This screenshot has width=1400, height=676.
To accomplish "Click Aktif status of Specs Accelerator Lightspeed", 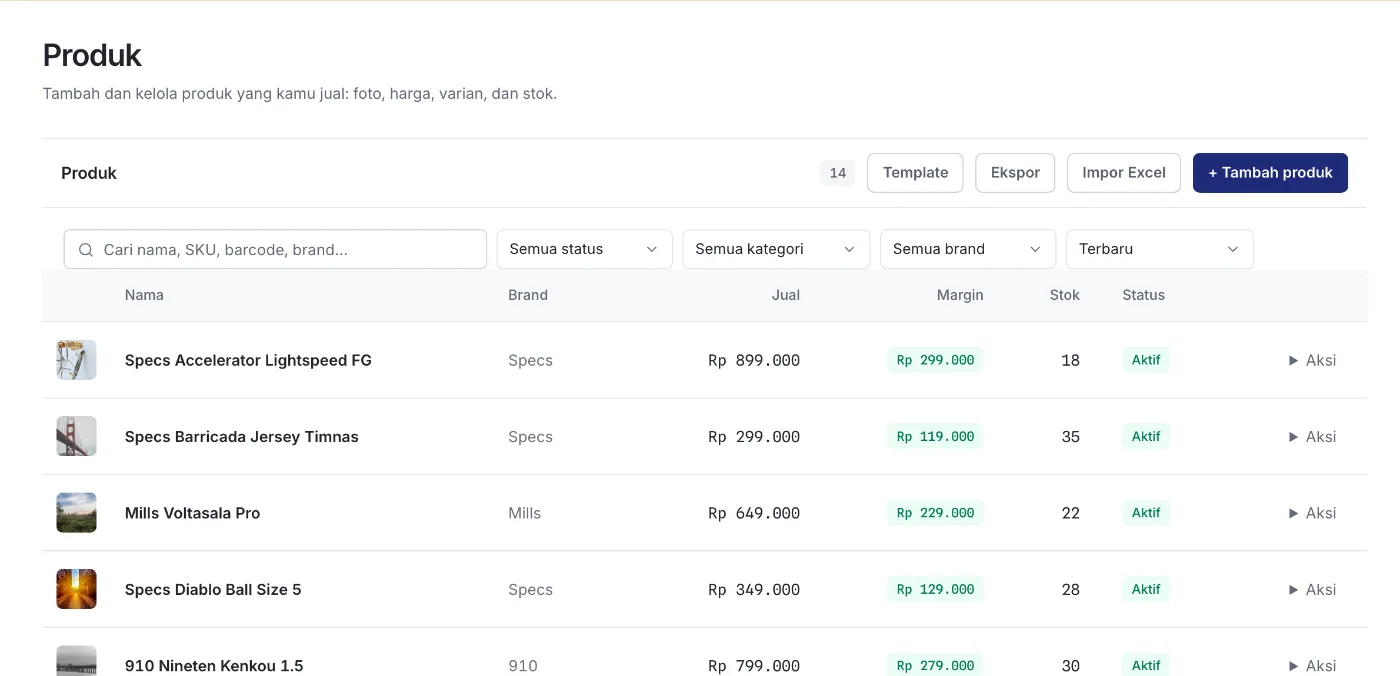I will 1146,360.
